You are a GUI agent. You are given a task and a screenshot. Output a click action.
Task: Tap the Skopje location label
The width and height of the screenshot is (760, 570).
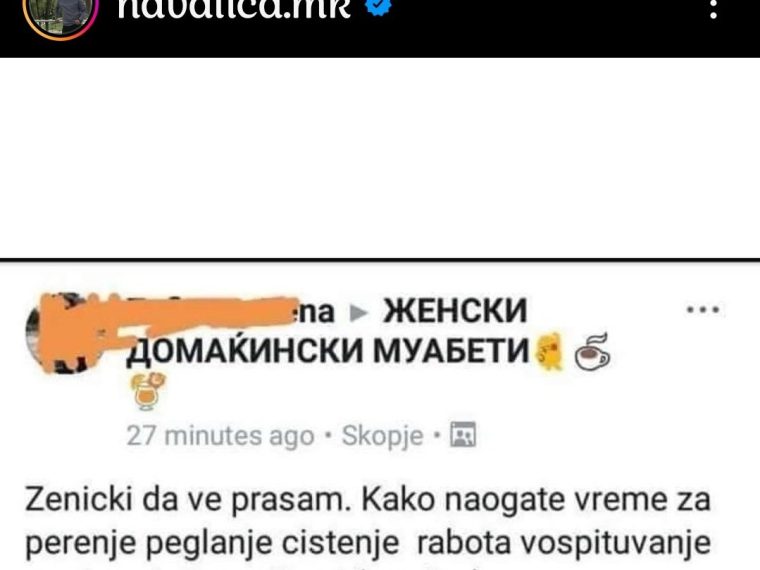tap(383, 436)
